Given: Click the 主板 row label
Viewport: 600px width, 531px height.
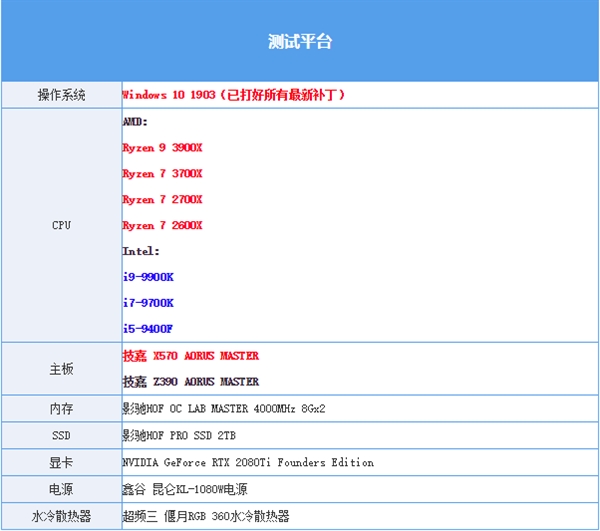Looking at the screenshot, I should pos(61,369).
